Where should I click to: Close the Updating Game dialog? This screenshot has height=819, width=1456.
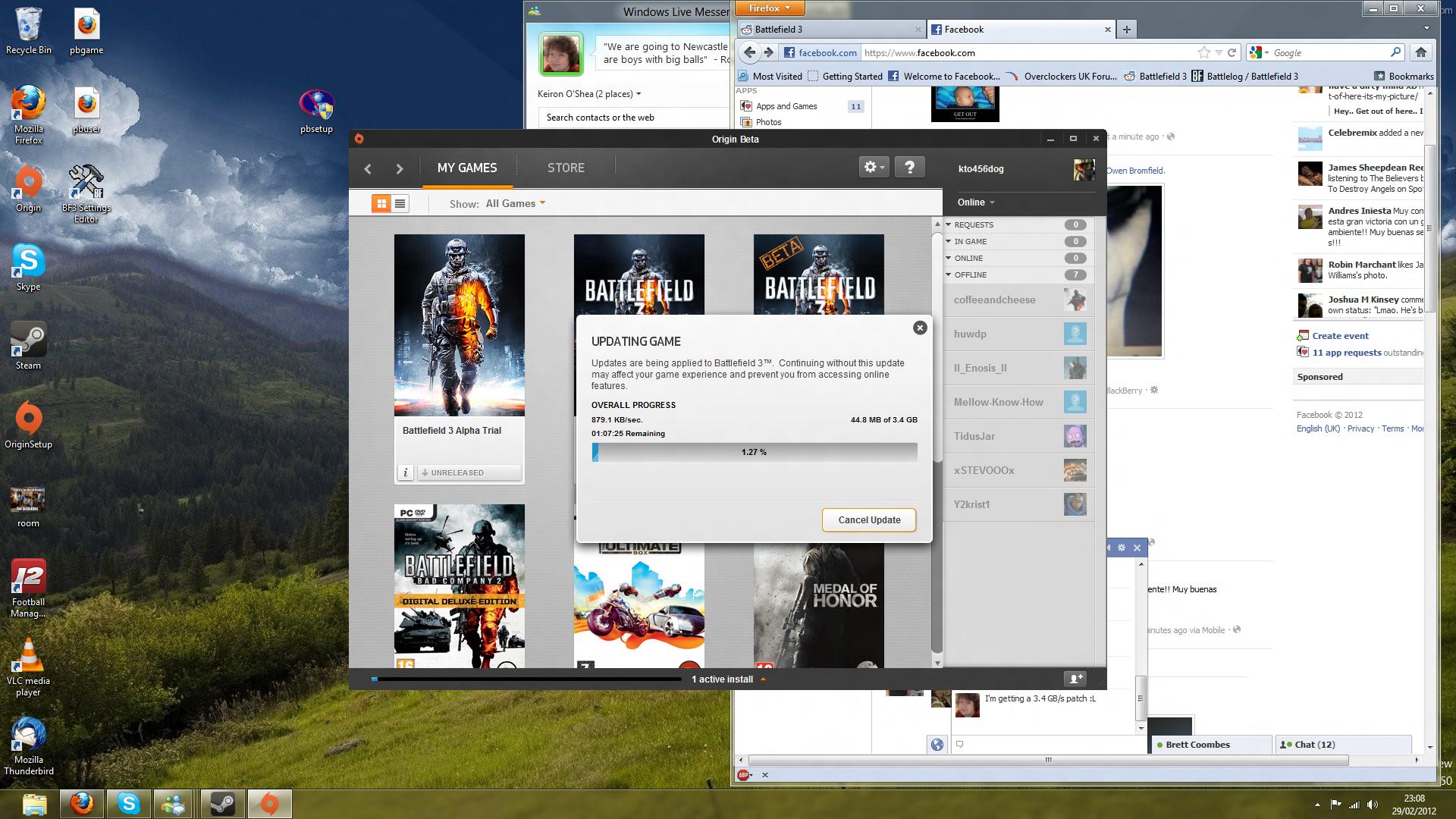coord(920,328)
